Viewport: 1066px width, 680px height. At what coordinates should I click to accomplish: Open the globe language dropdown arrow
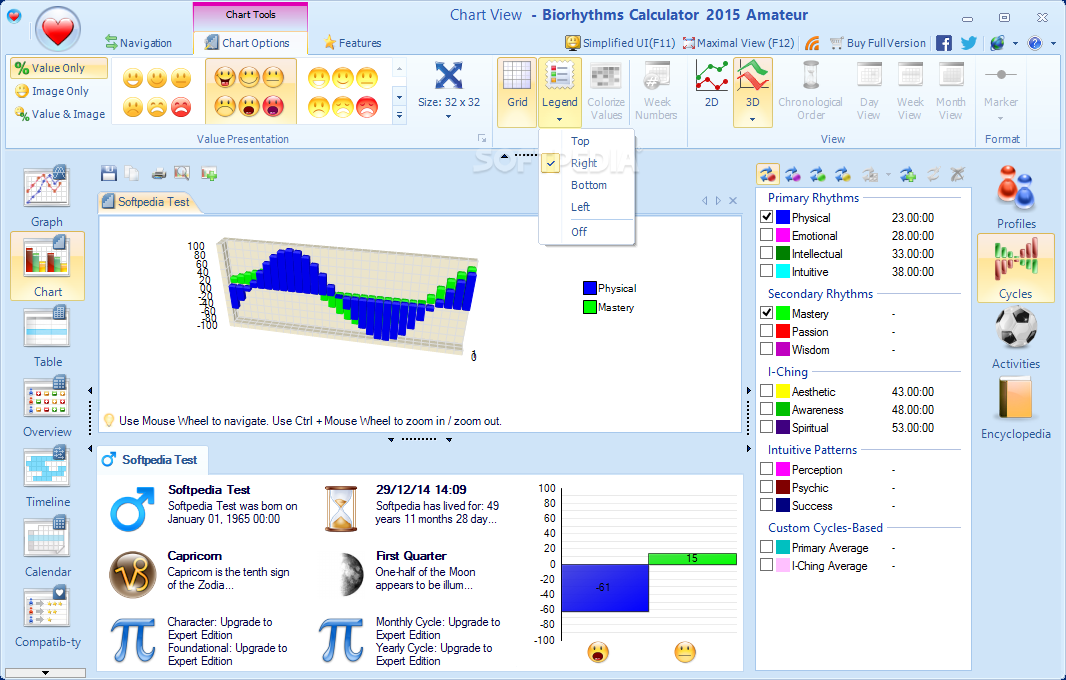pyautogui.click(x=1015, y=44)
